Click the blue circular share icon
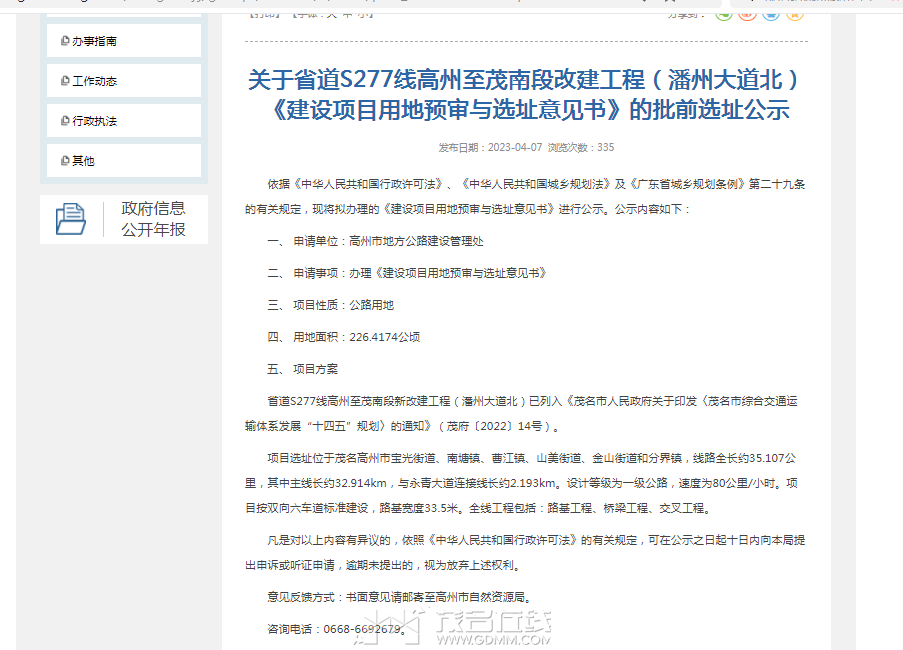This screenshot has width=903, height=650. pos(771,16)
